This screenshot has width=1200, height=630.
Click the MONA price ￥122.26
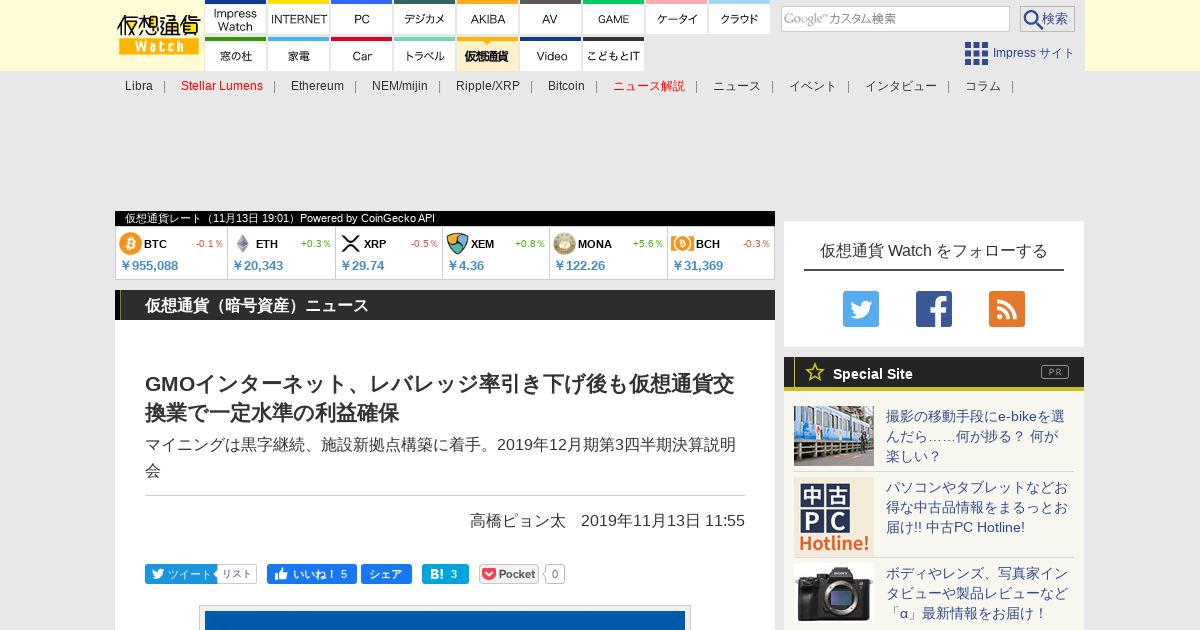pyautogui.click(x=580, y=266)
